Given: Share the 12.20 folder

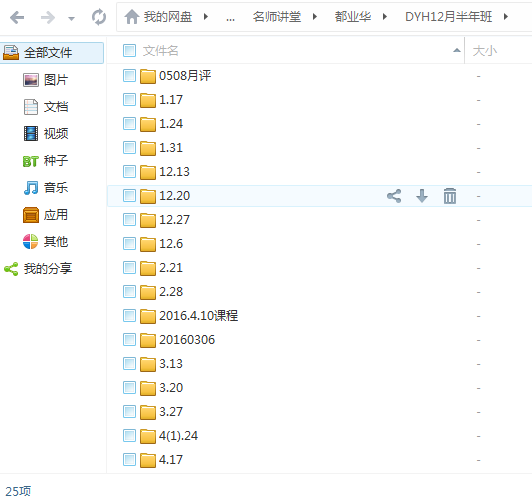Looking at the screenshot, I should [x=394, y=196].
